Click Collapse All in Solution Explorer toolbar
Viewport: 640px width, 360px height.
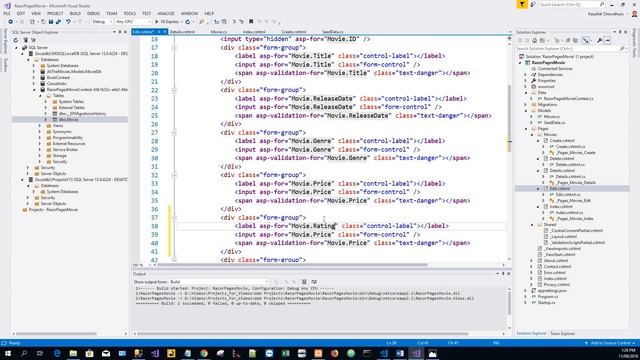click(568, 40)
